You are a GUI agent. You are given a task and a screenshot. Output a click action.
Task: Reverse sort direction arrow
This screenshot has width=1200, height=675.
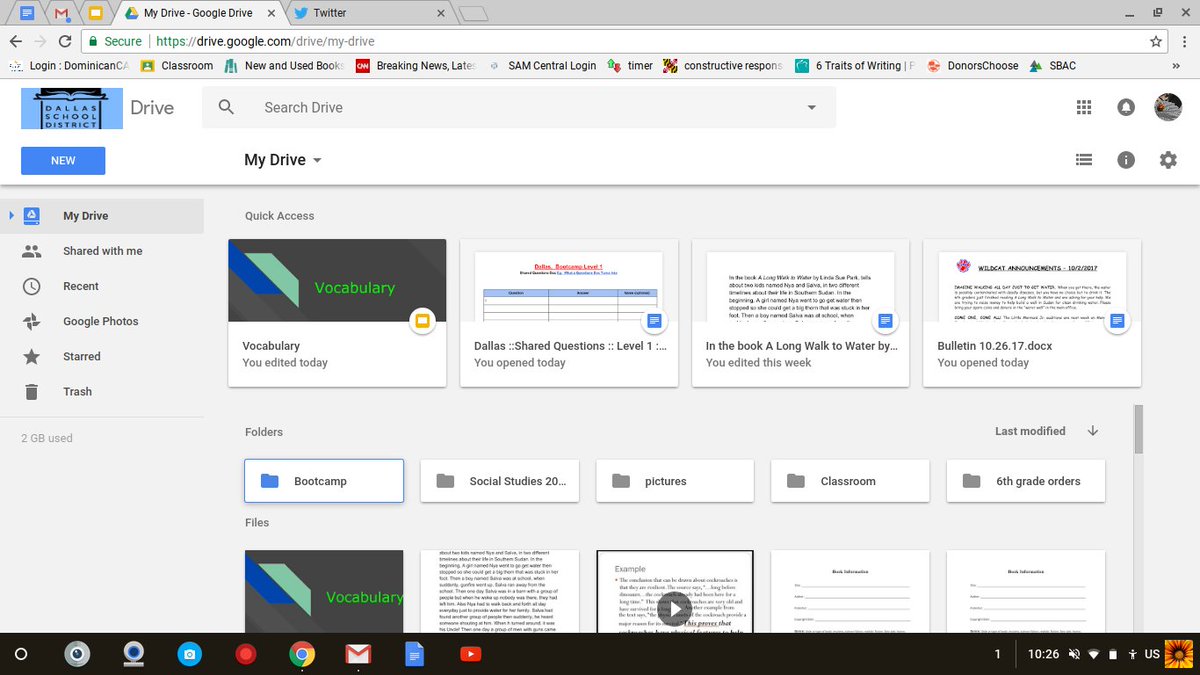pos(1092,431)
